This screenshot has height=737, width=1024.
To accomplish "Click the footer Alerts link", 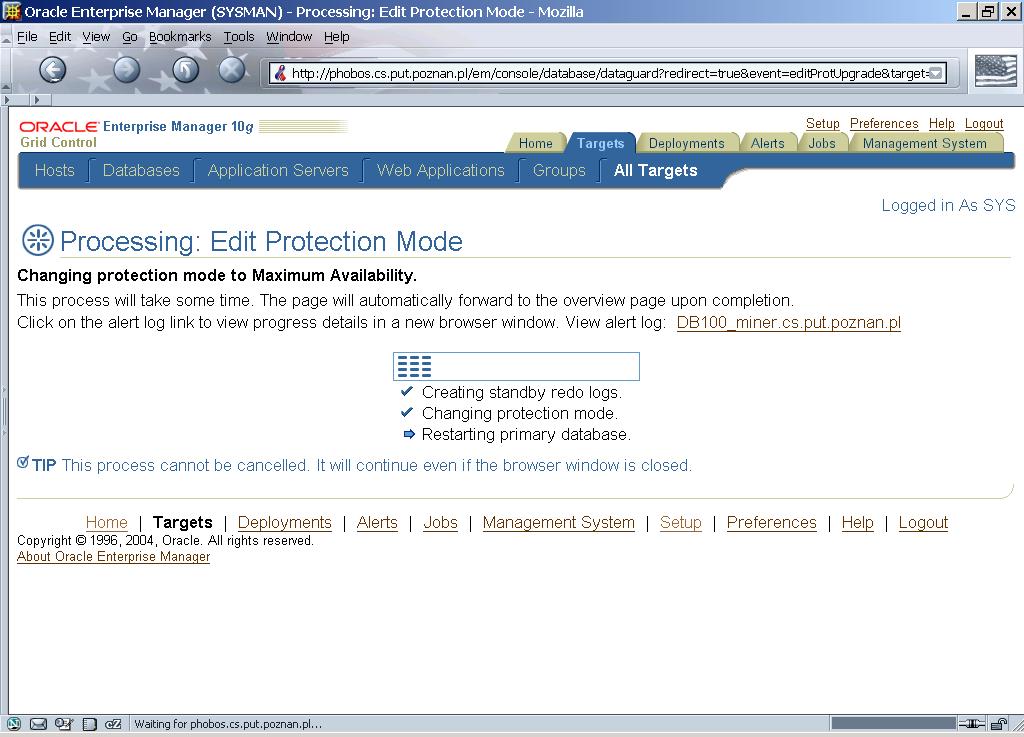I will point(377,522).
